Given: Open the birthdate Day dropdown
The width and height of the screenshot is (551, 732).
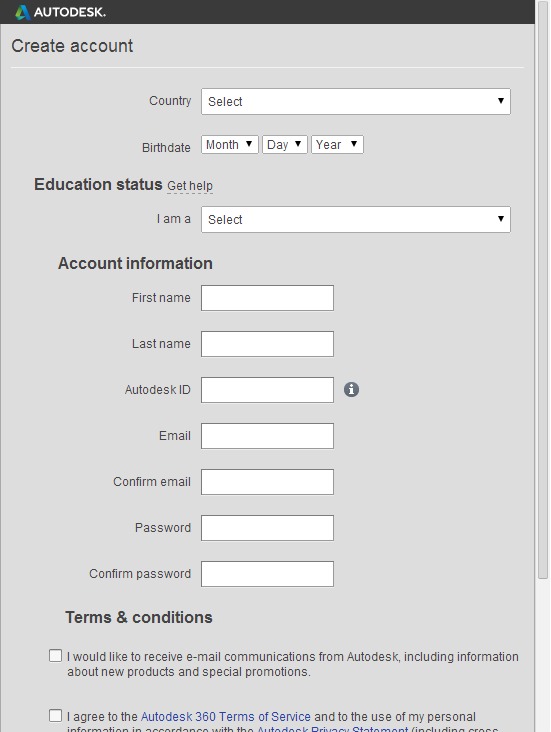Looking at the screenshot, I should (x=284, y=145).
